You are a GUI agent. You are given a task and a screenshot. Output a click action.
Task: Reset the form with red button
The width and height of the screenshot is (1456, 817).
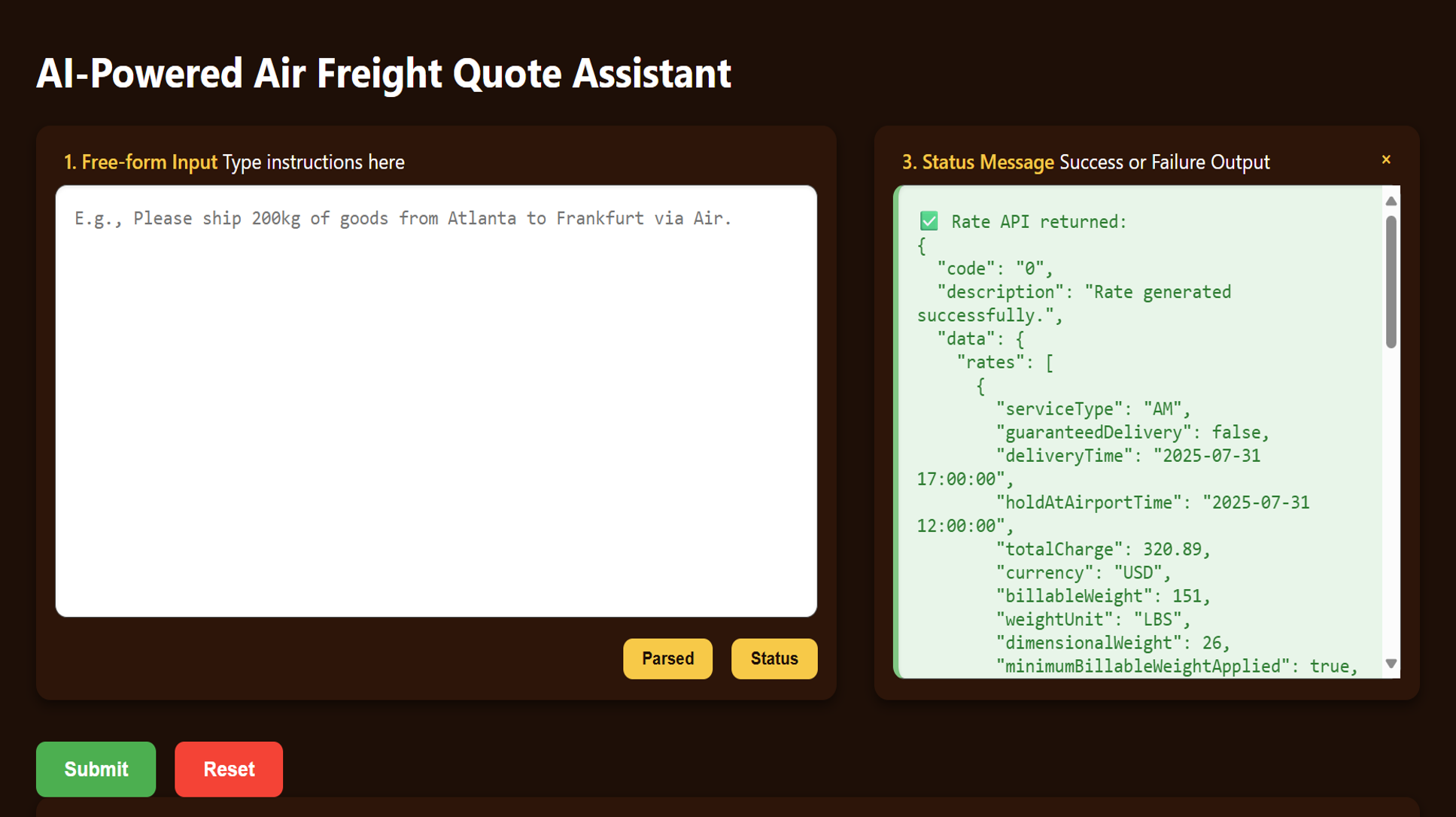point(228,769)
